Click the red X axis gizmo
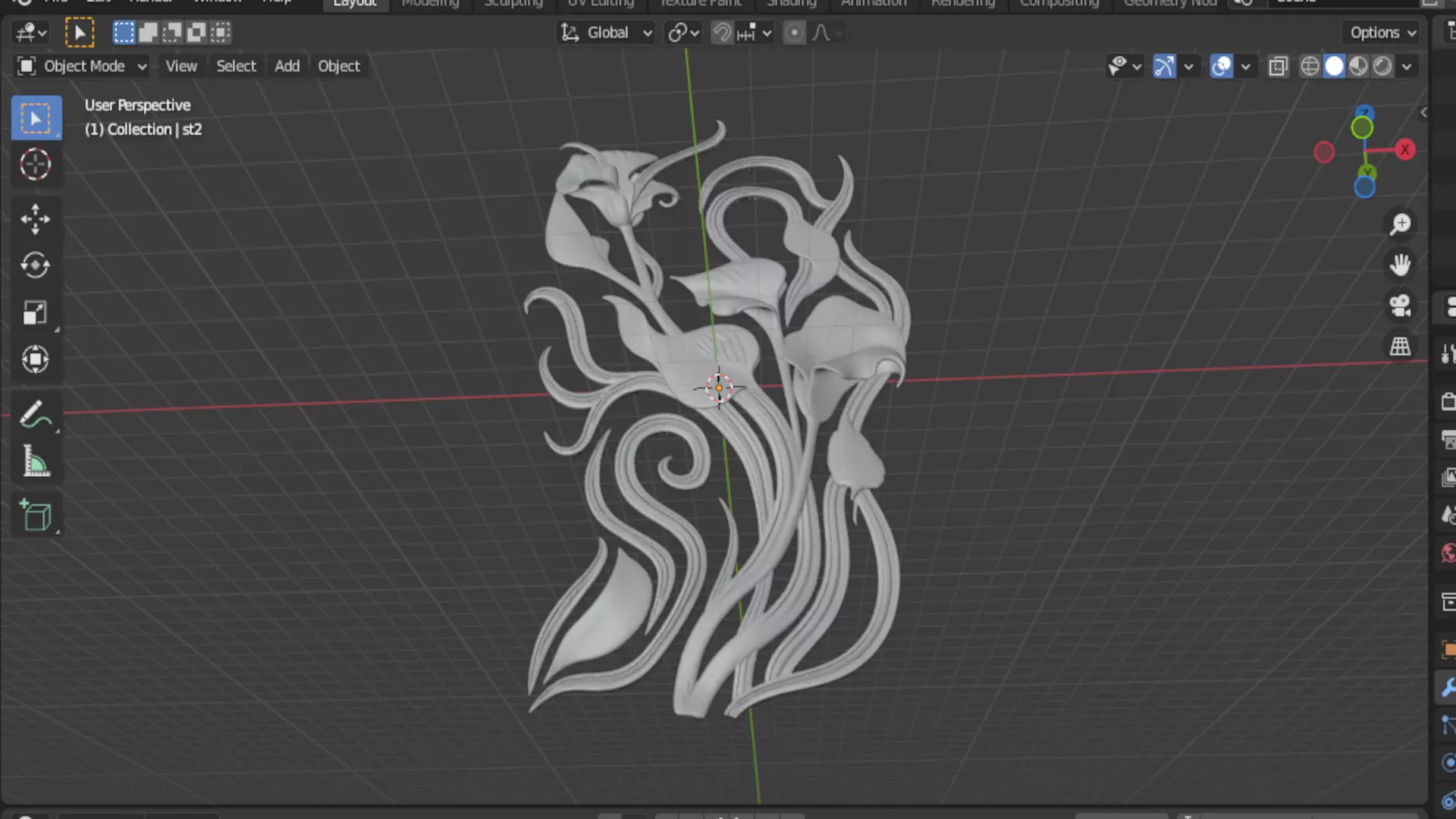This screenshot has width=1456, height=819. click(x=1404, y=149)
